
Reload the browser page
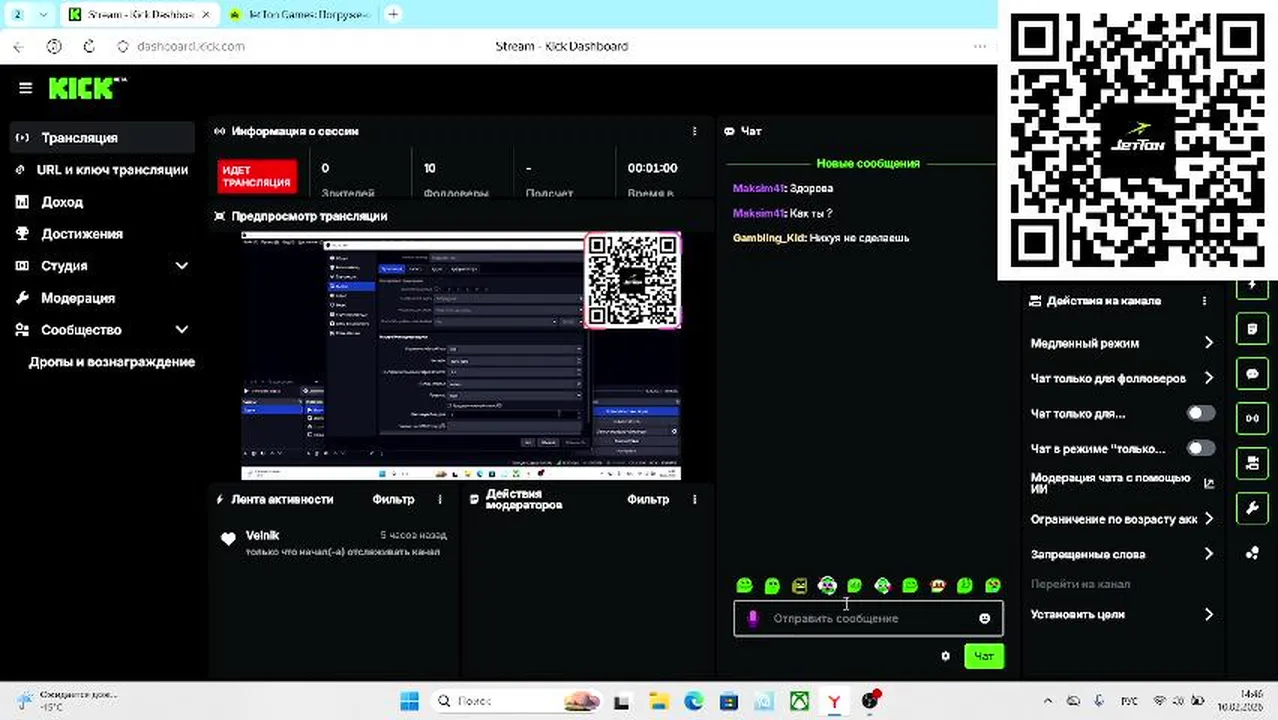pyautogui.click(x=89, y=46)
